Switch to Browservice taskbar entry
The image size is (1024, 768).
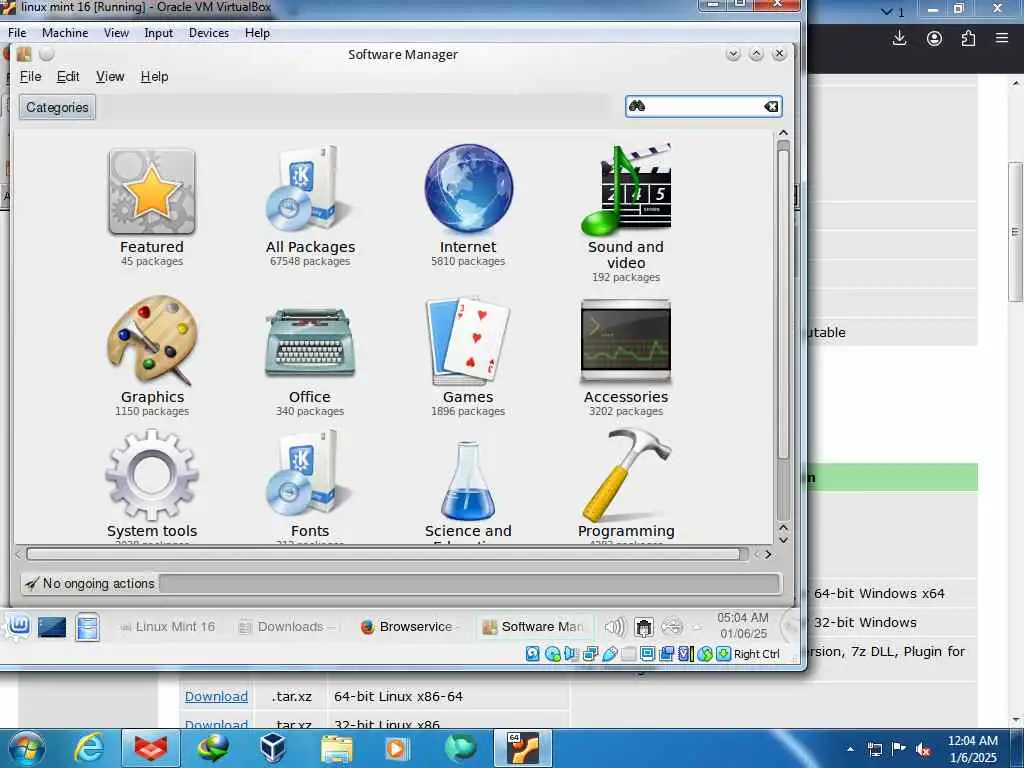coord(408,627)
